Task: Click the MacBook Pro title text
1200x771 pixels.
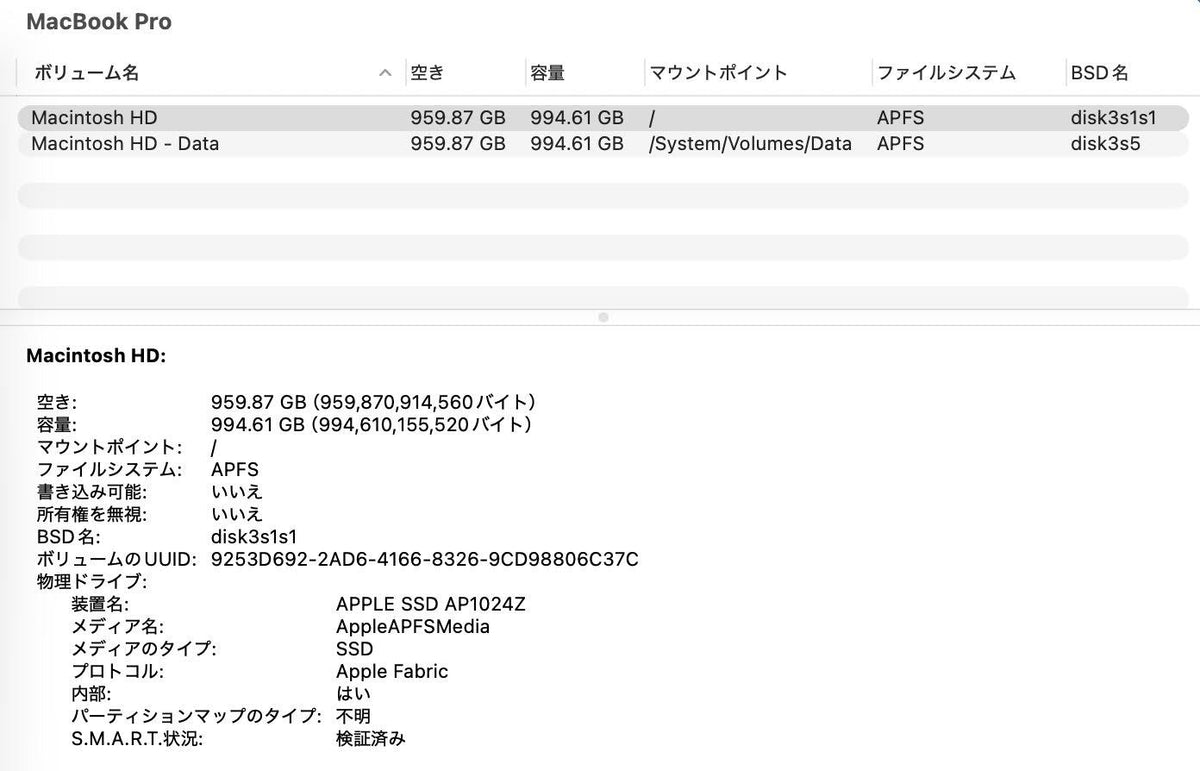Action: (99, 22)
